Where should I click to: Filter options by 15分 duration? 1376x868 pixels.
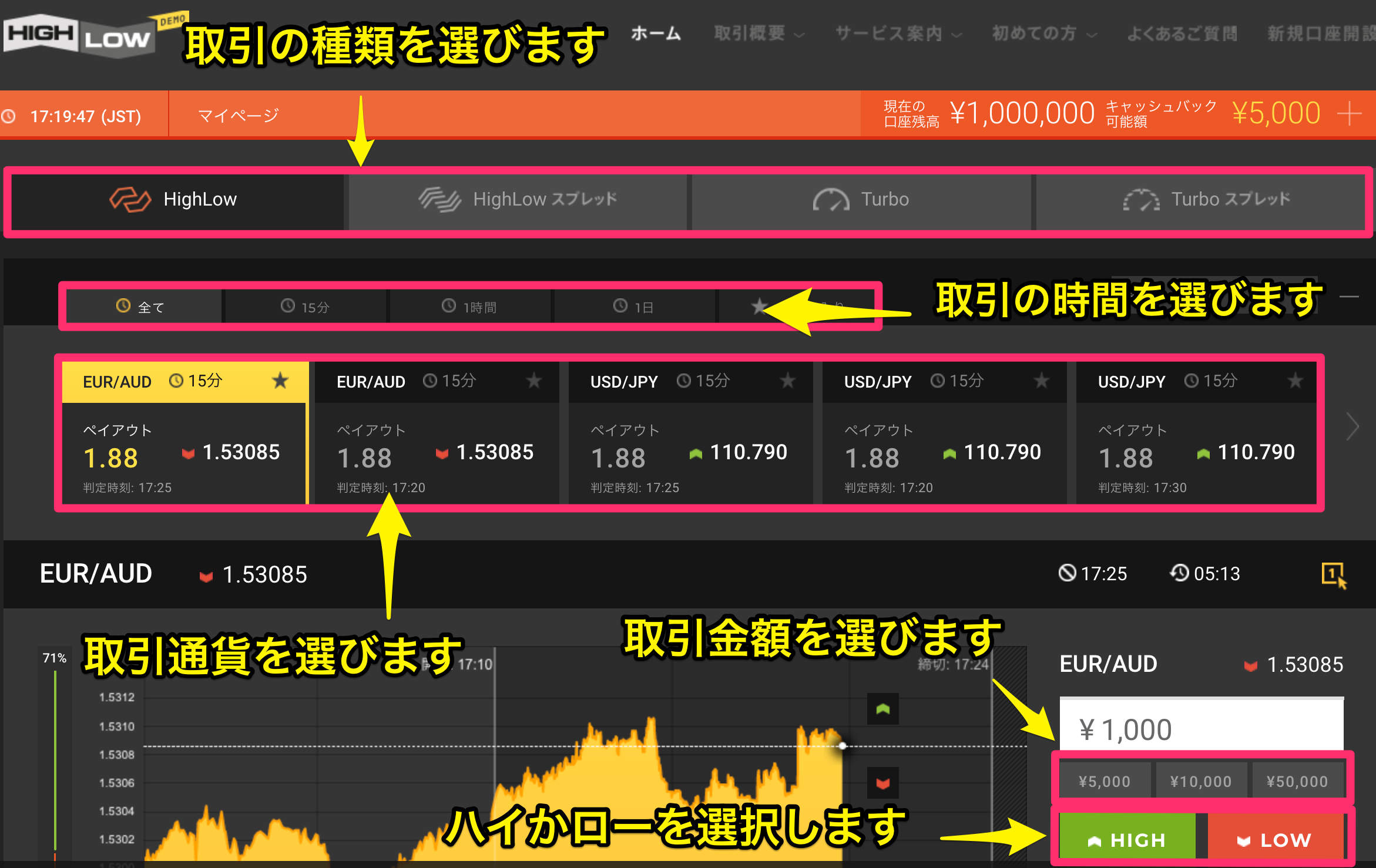(306, 307)
